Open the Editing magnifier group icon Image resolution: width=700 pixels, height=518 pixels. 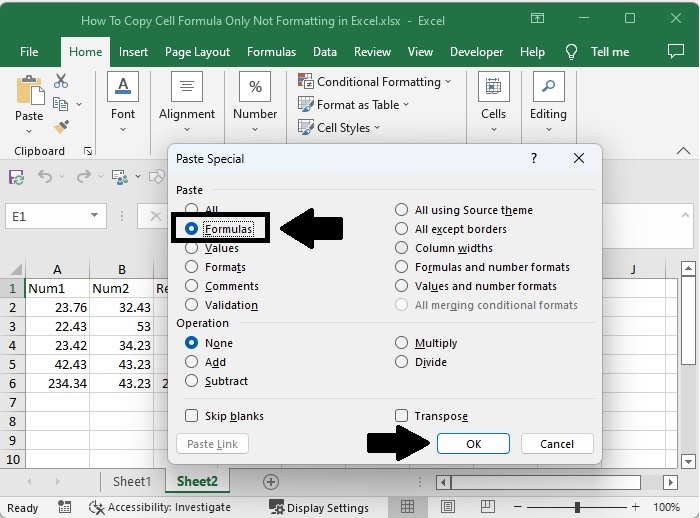click(548, 86)
